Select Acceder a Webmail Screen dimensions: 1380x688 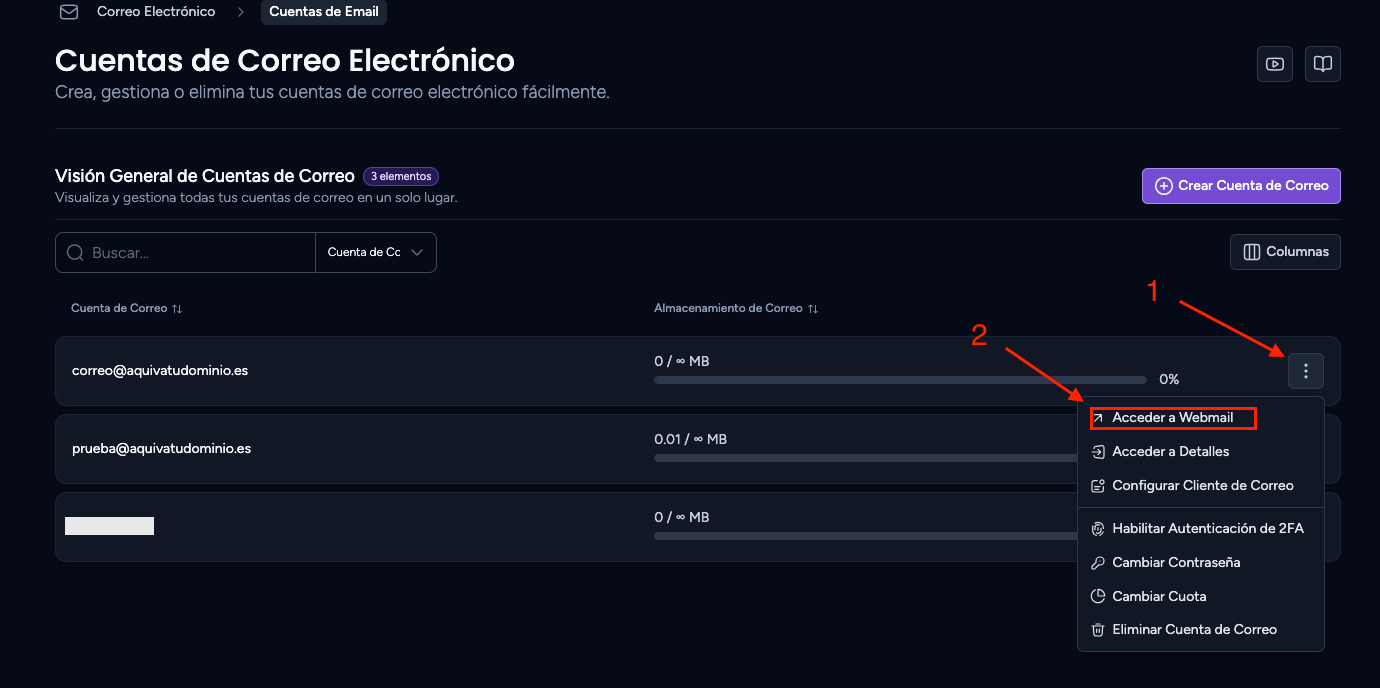coord(1172,418)
